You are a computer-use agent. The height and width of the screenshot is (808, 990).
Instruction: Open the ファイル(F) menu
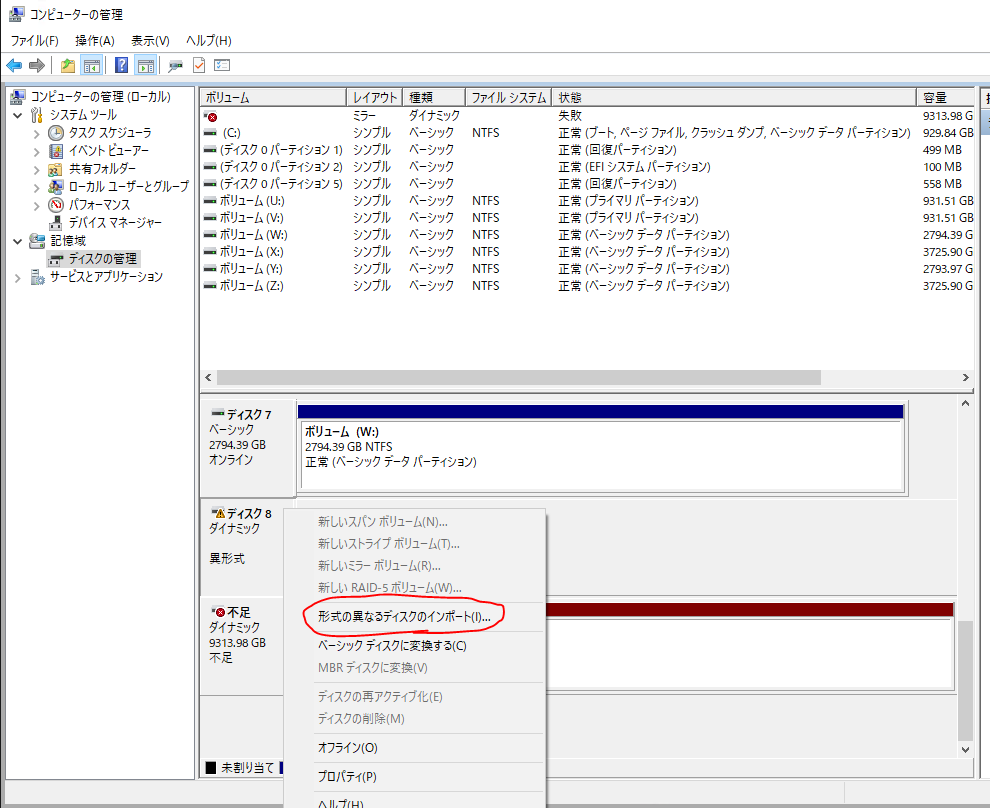(35, 41)
